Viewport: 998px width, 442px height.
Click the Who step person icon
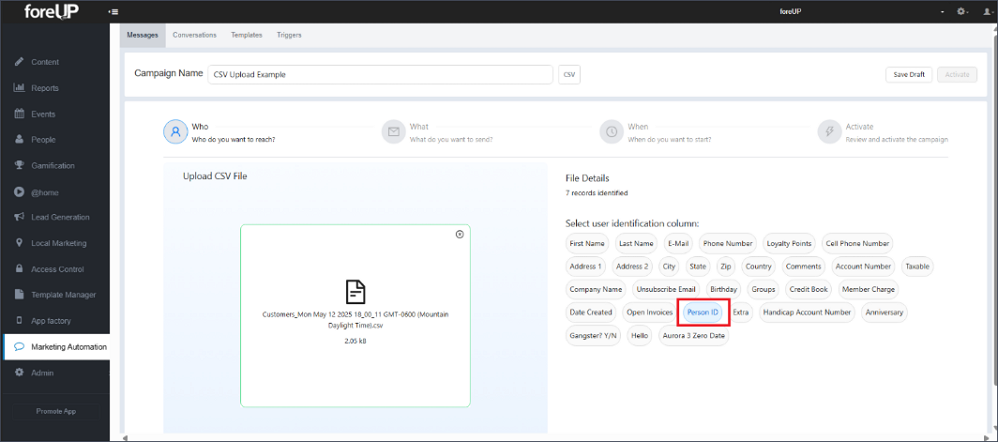point(175,132)
